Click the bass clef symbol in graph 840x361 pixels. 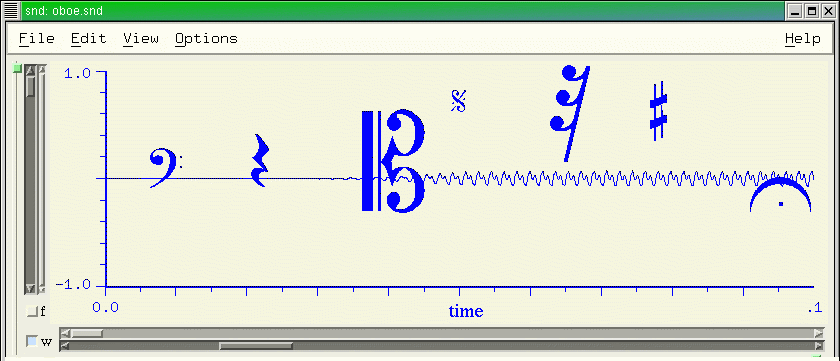(x=166, y=168)
